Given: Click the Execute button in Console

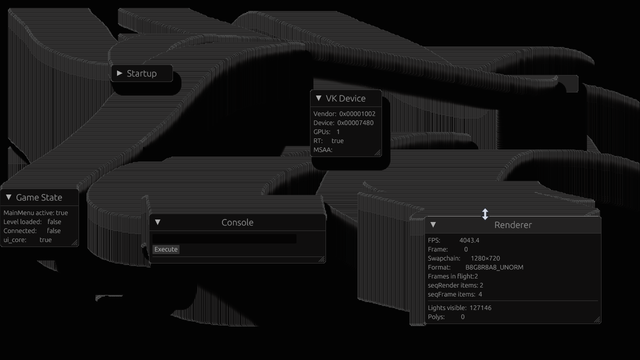Looking at the screenshot, I should 166,249.
